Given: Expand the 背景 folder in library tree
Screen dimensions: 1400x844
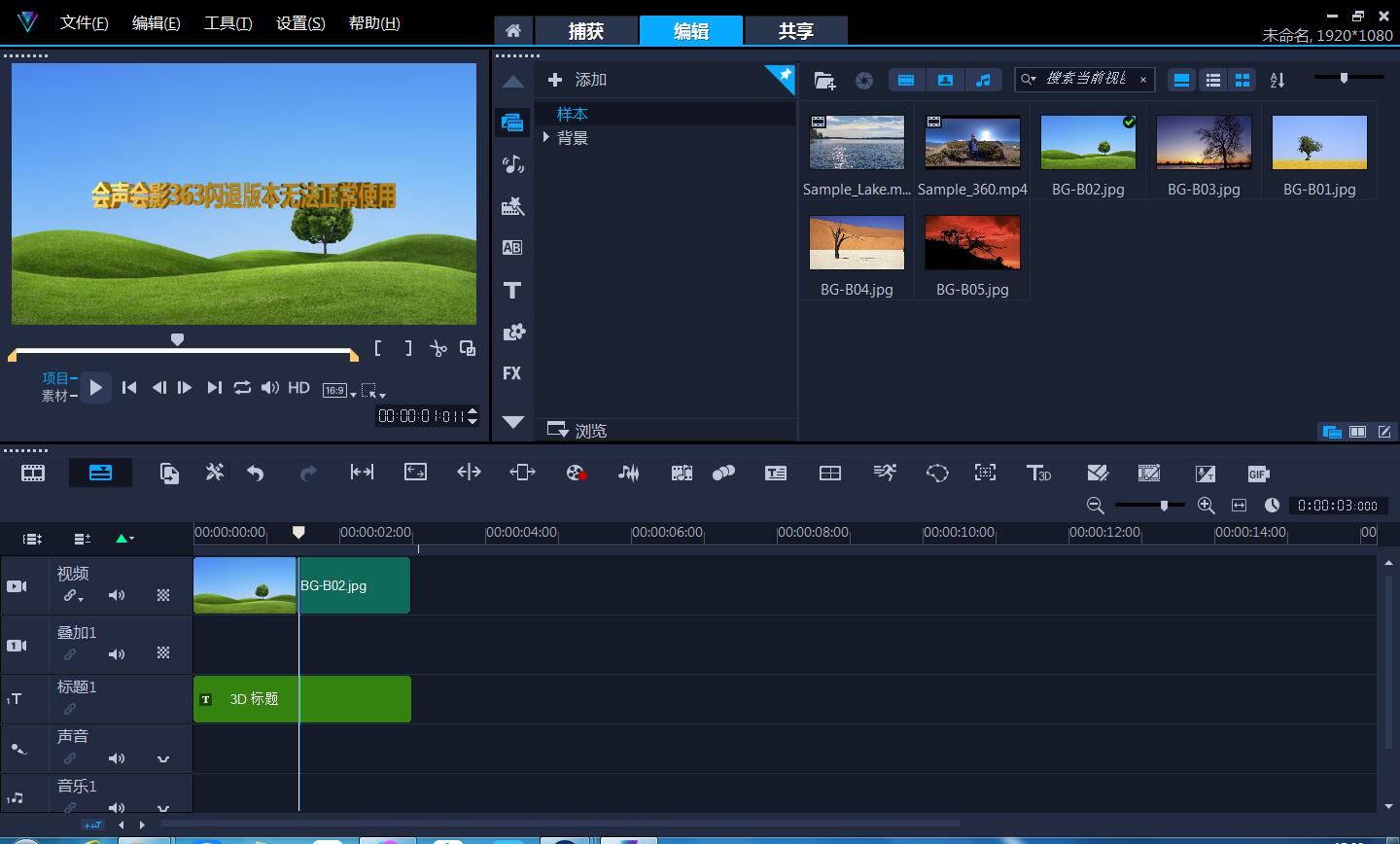Looking at the screenshot, I should (x=546, y=138).
